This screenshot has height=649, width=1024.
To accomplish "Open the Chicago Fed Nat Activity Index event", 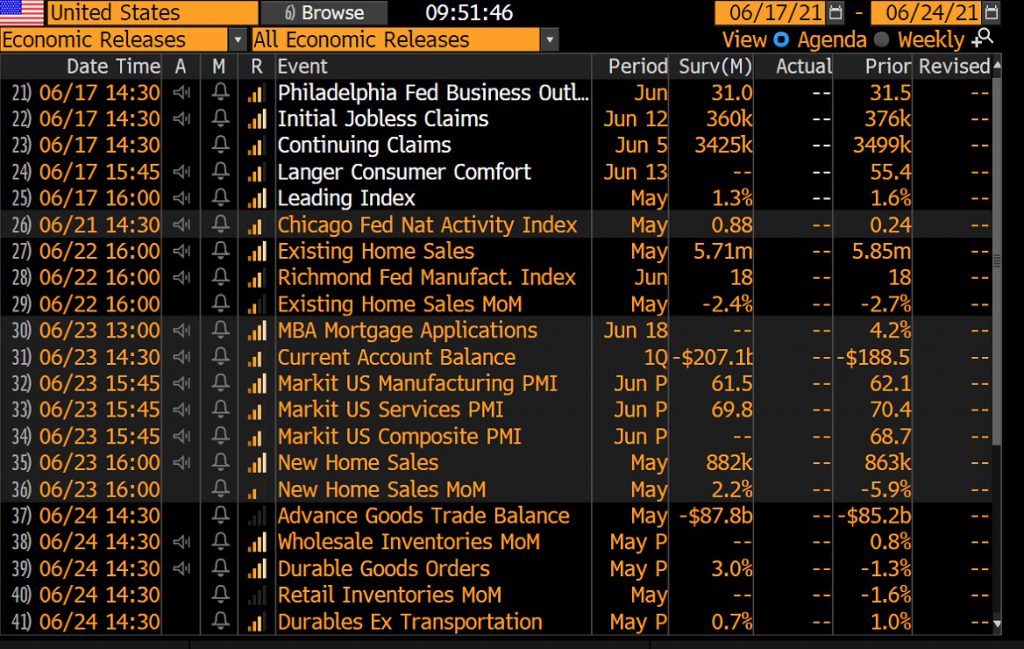I will [427, 225].
